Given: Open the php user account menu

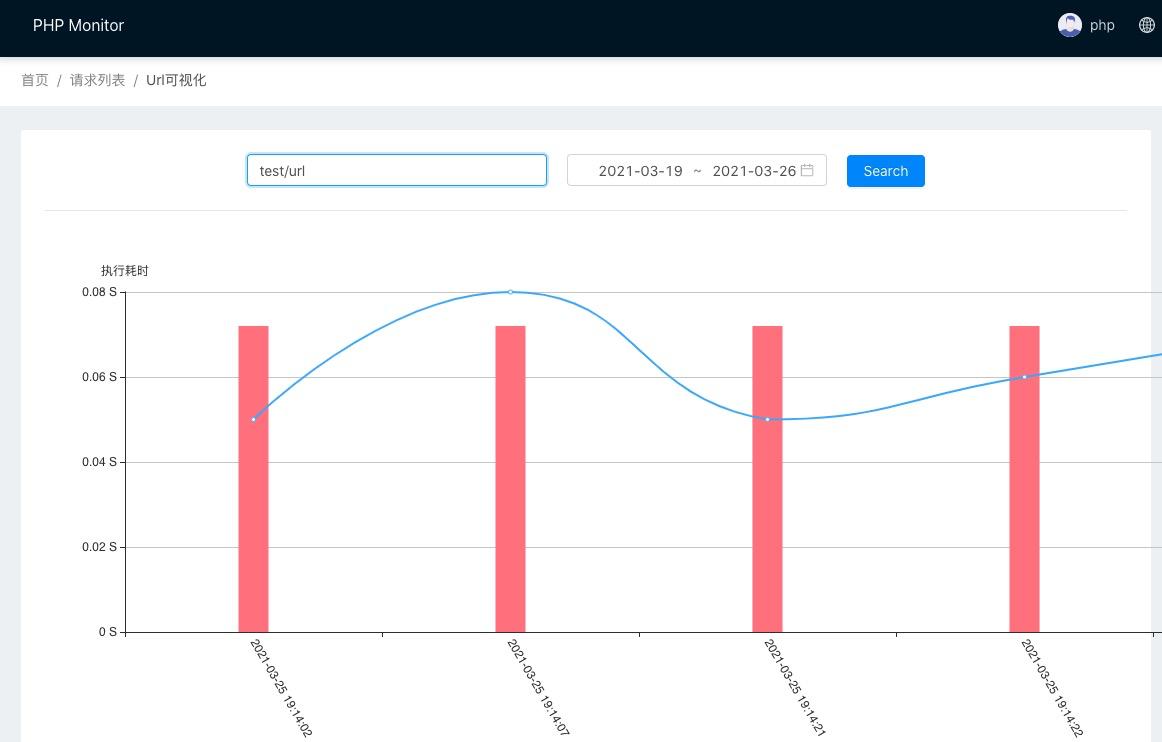Looking at the screenshot, I should (x=1101, y=26).
